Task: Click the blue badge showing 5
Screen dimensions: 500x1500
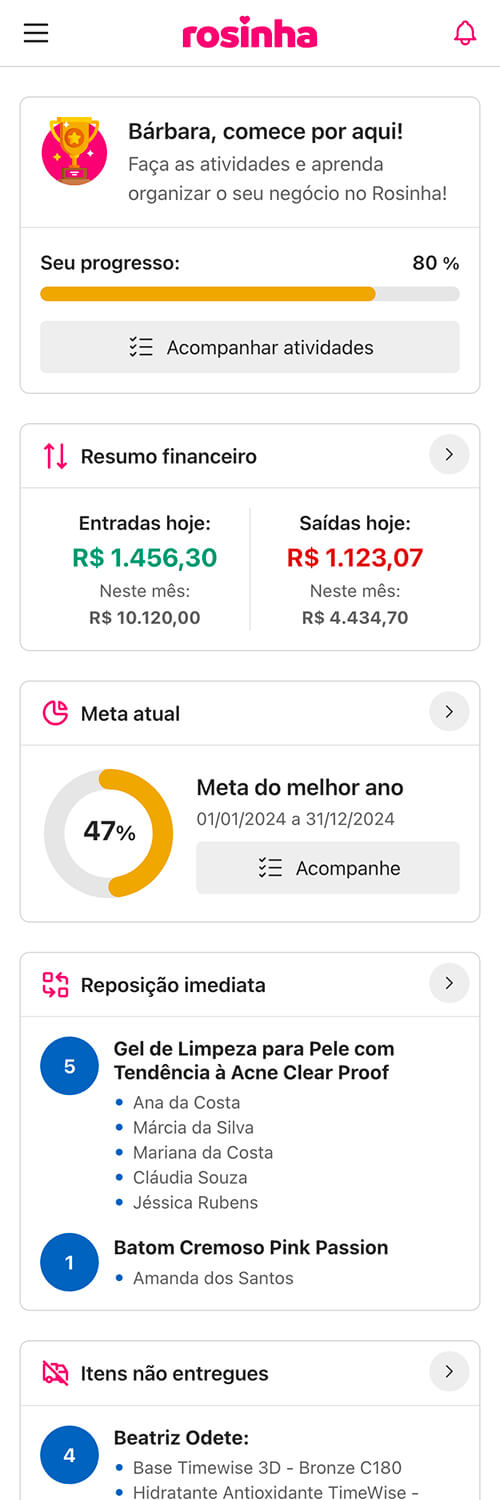Action: [69, 1066]
